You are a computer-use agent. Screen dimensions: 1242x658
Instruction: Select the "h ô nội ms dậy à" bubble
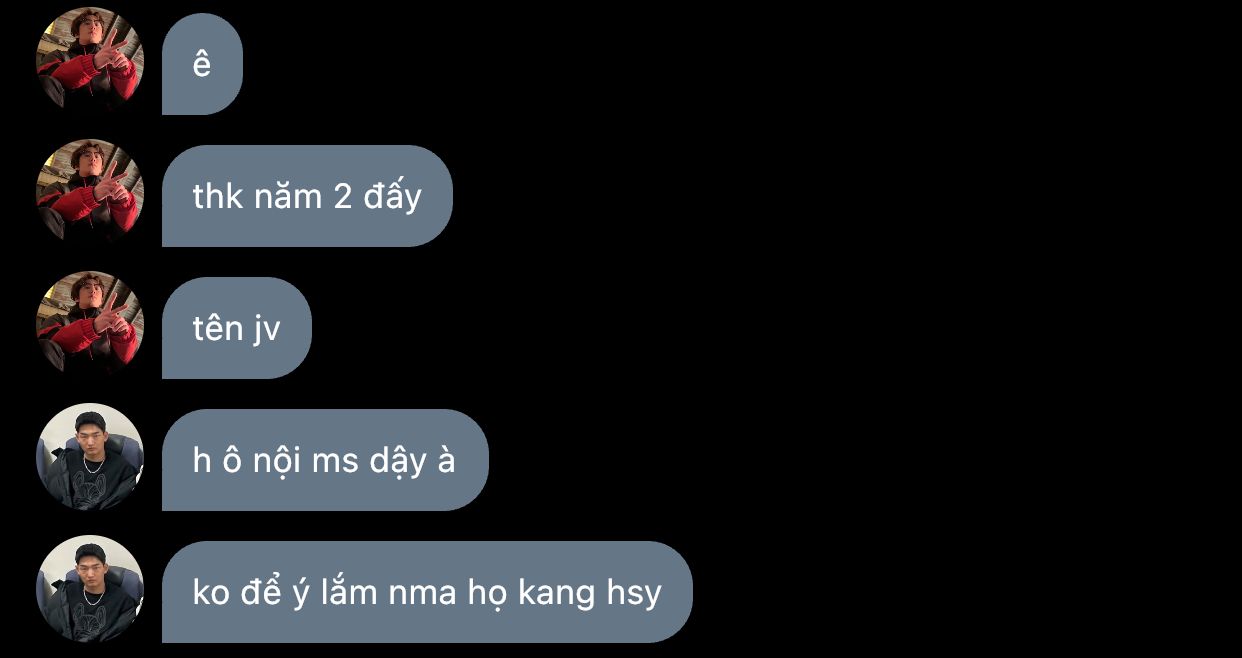click(x=325, y=460)
